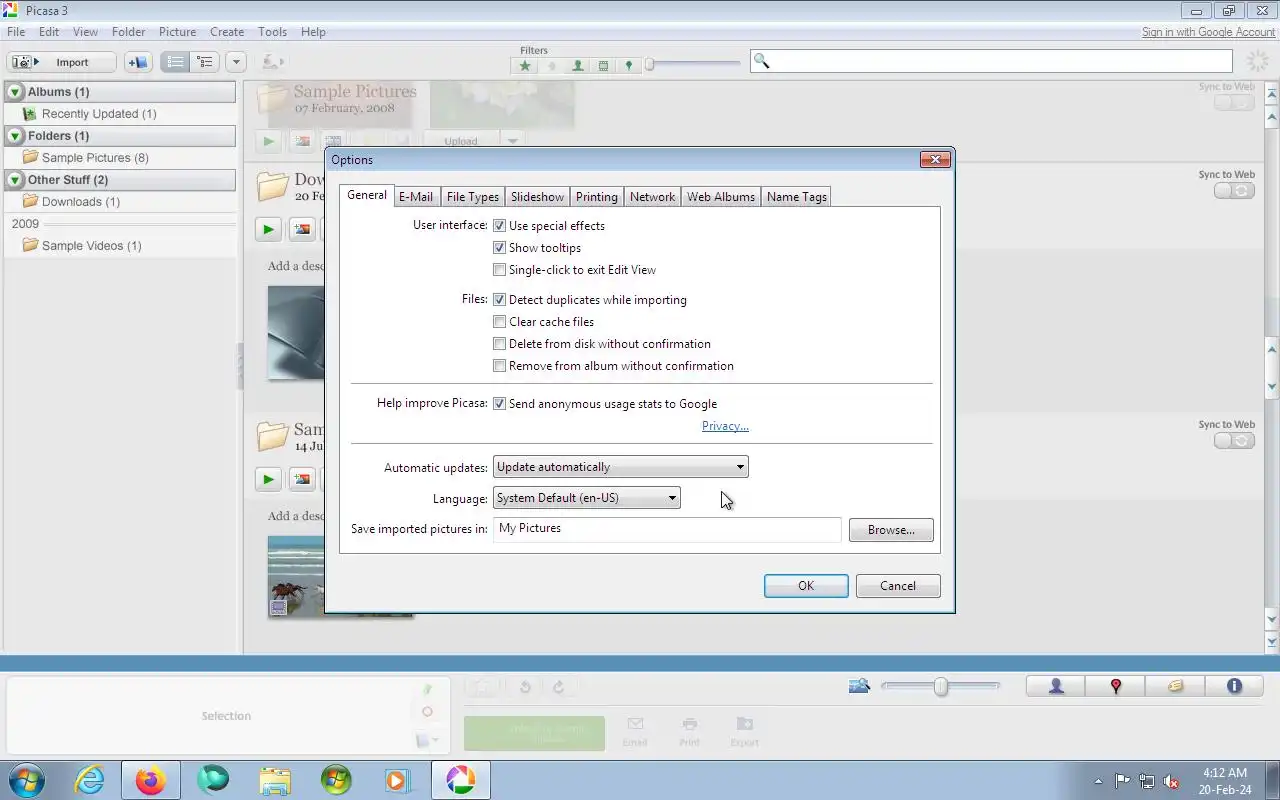Click the Save imported pictures in field
Viewport: 1280px width, 800px height.
(667, 529)
